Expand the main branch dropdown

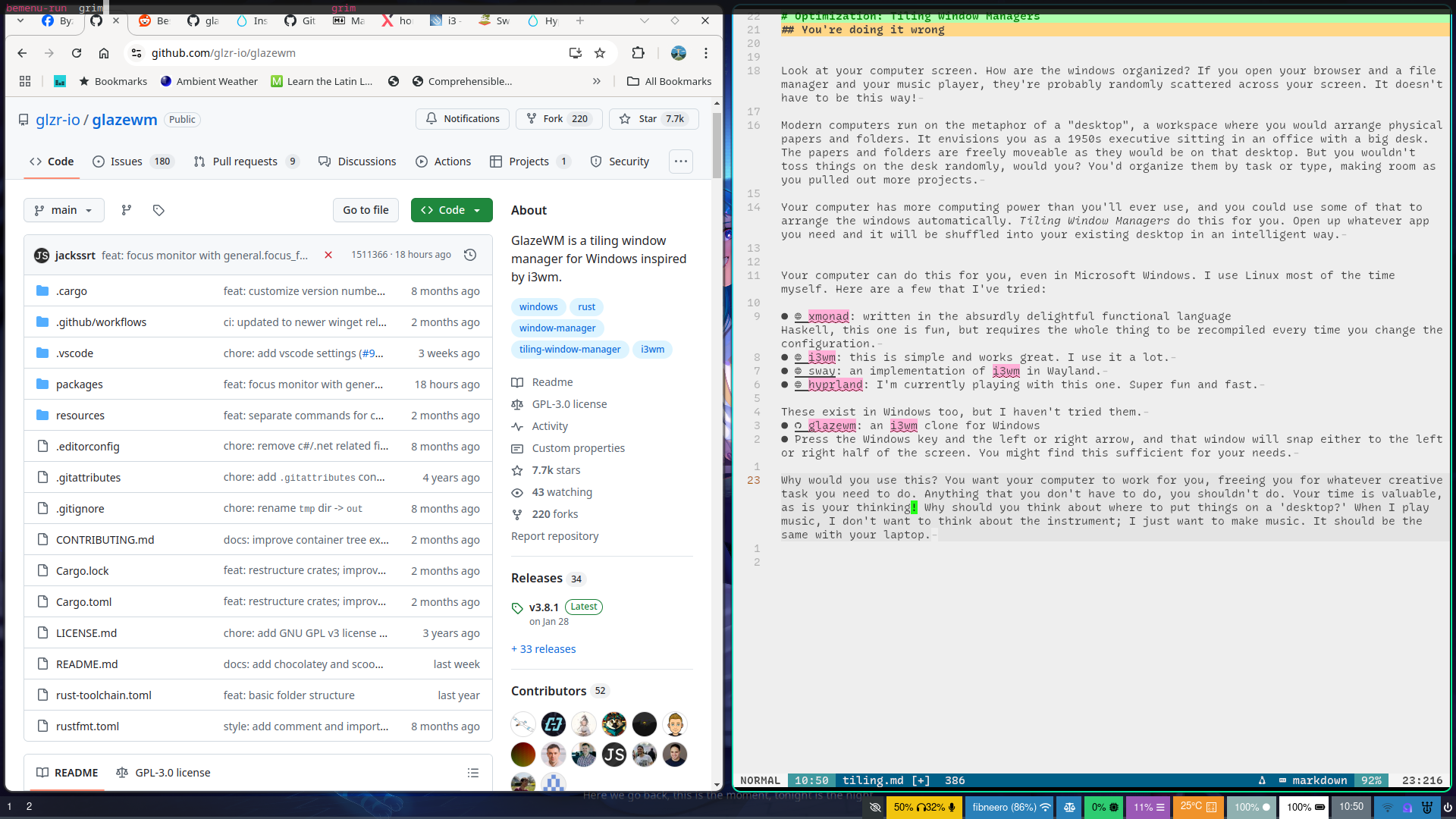tap(64, 210)
